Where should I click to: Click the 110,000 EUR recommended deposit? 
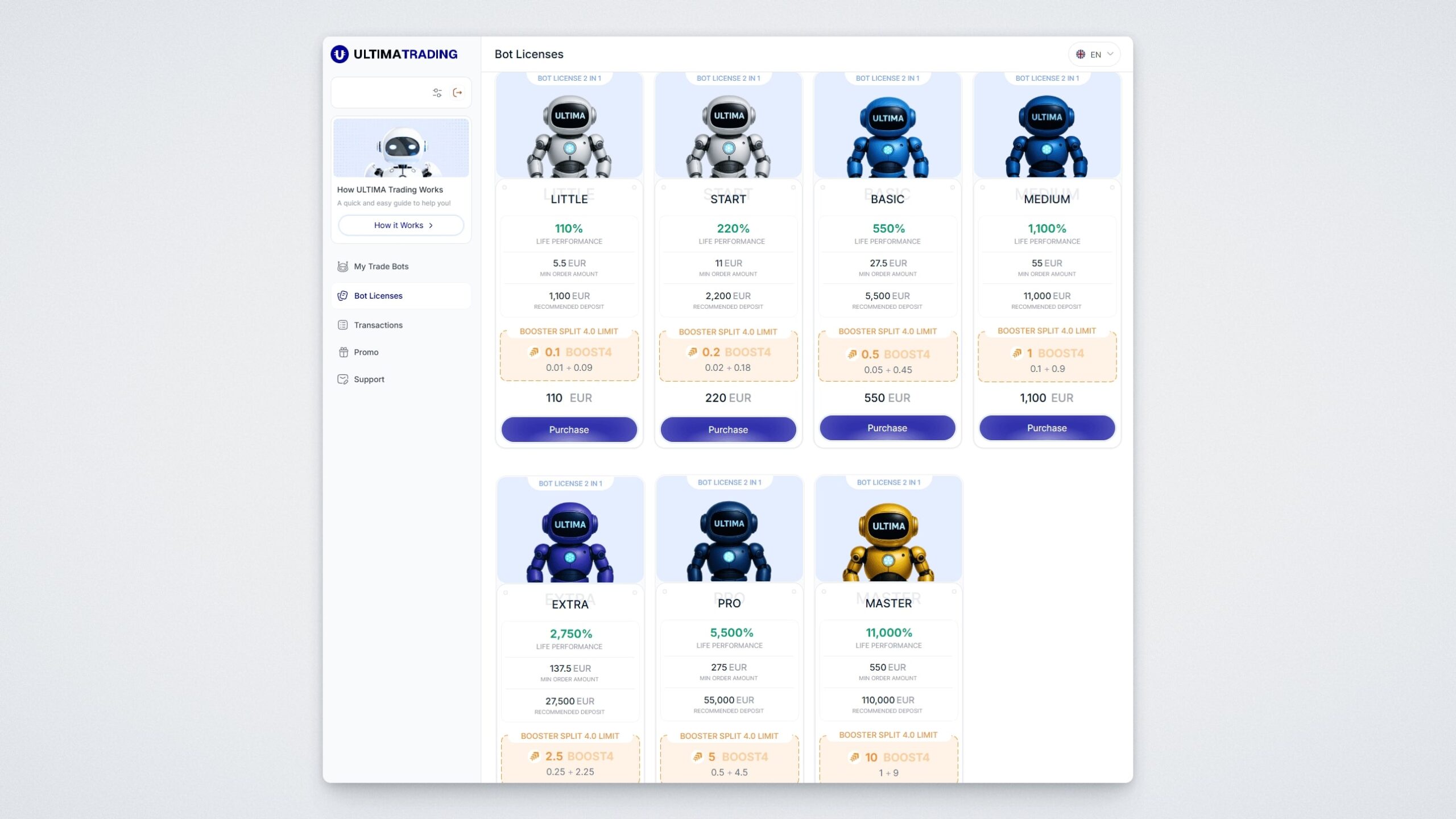coord(888,701)
